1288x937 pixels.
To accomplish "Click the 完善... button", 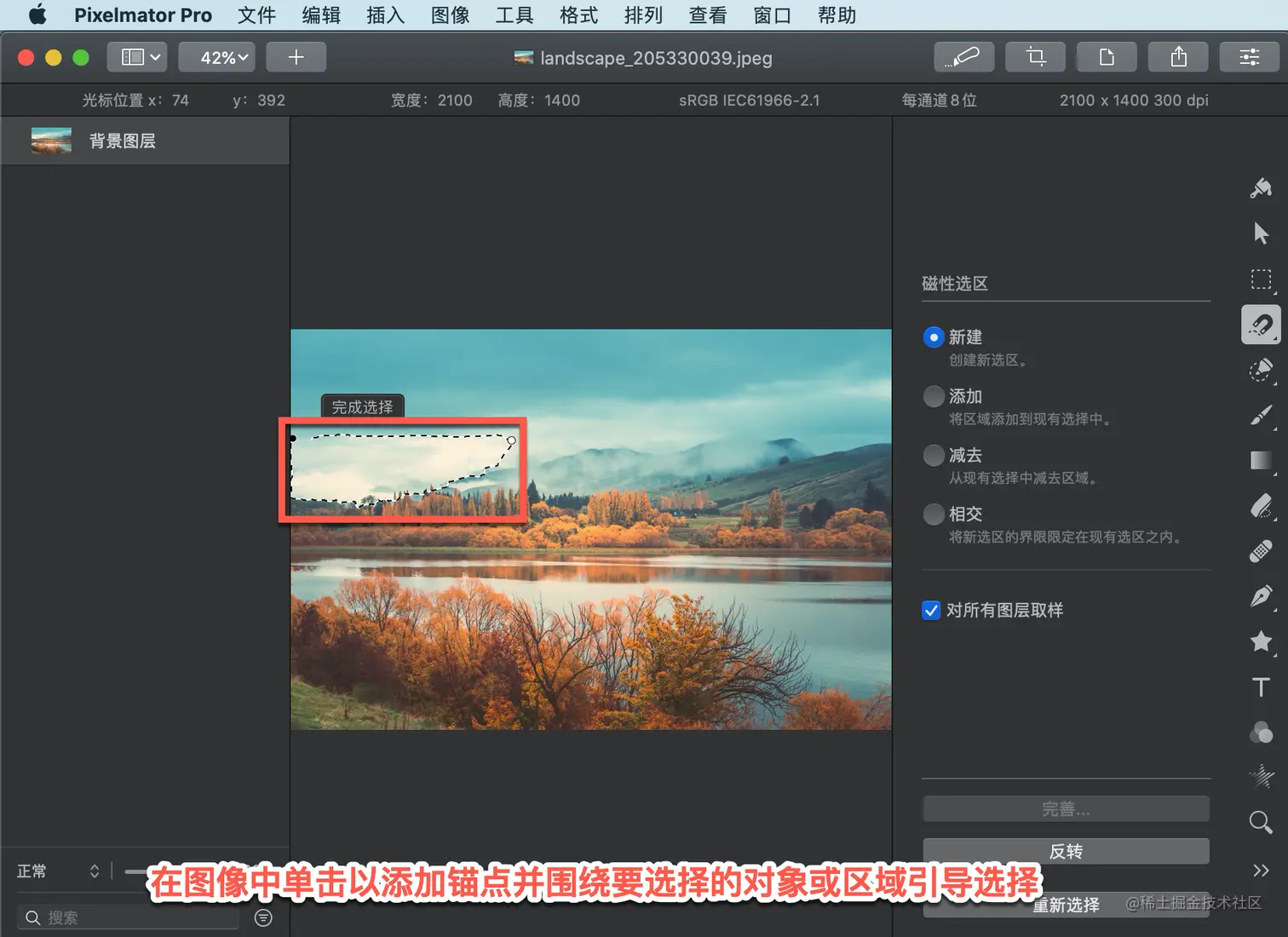I will point(1066,809).
